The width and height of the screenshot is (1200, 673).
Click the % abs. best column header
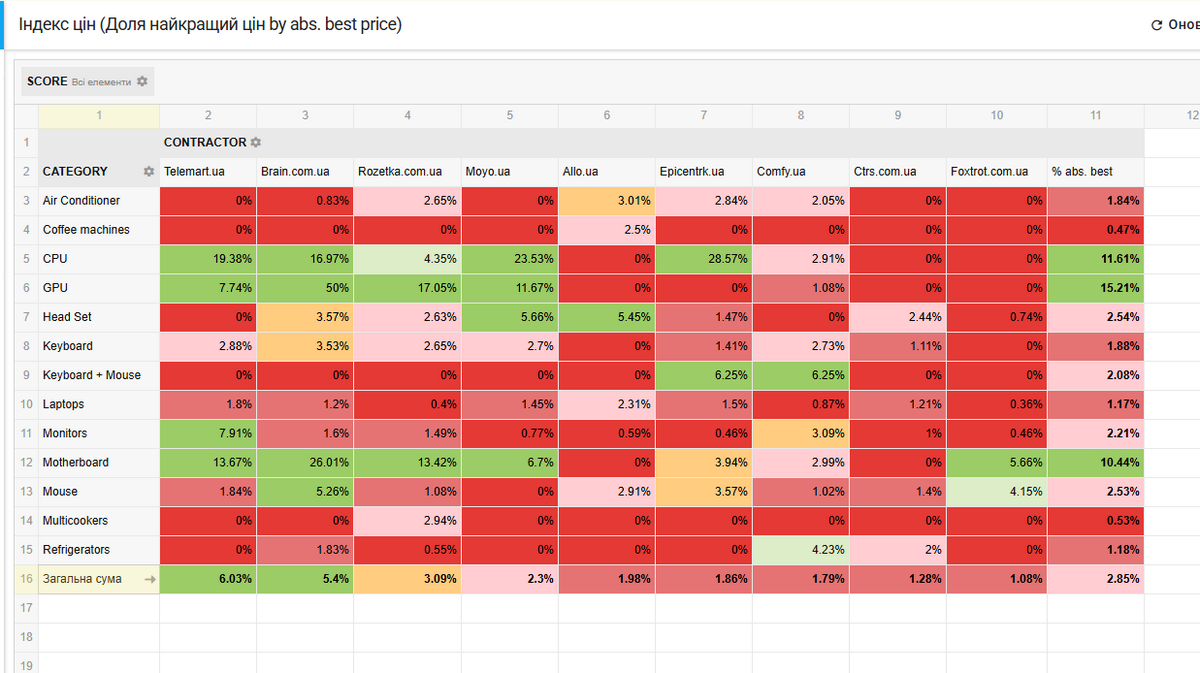pyautogui.click(x=1082, y=172)
